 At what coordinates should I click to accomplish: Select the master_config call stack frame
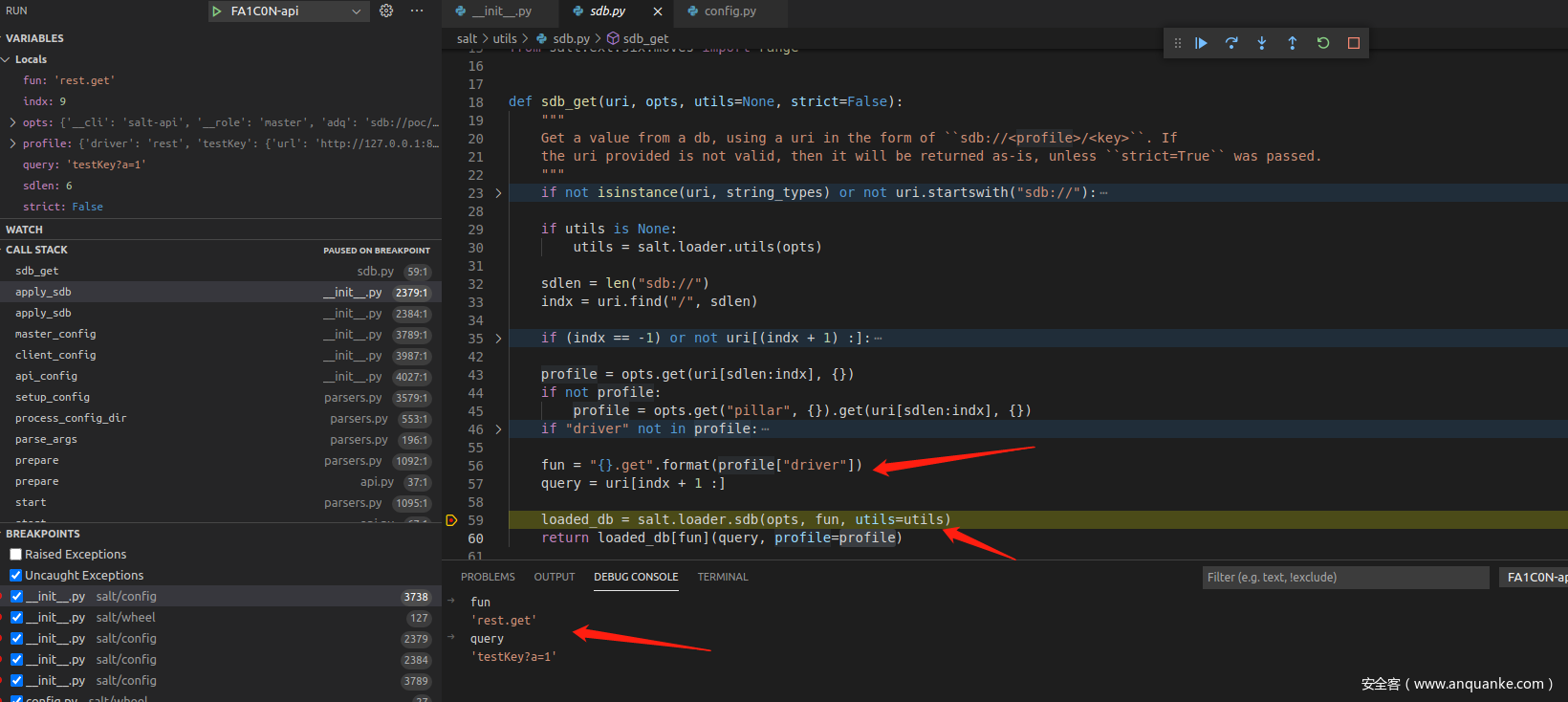[55, 335]
